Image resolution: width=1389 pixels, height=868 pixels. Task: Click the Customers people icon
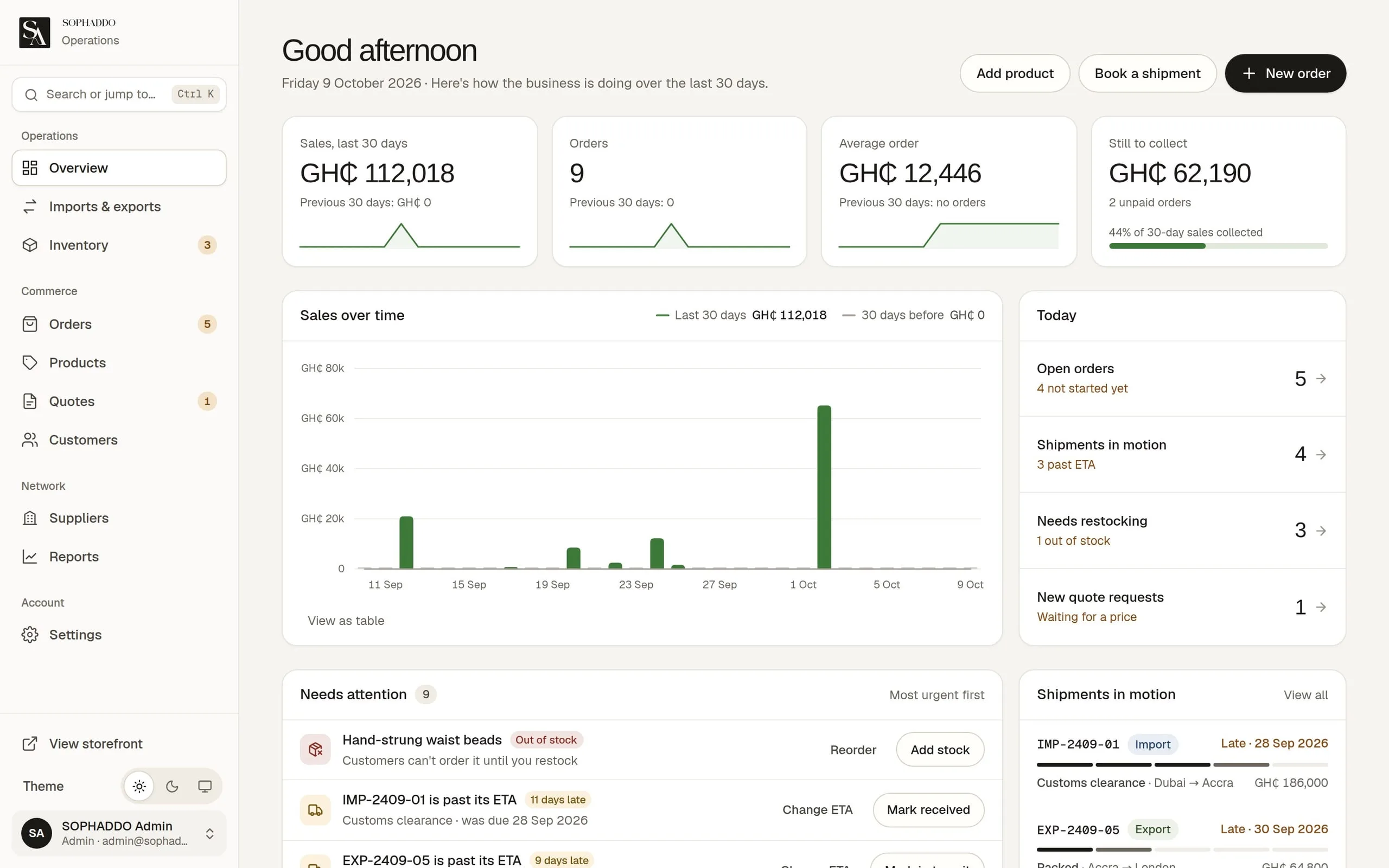30,440
